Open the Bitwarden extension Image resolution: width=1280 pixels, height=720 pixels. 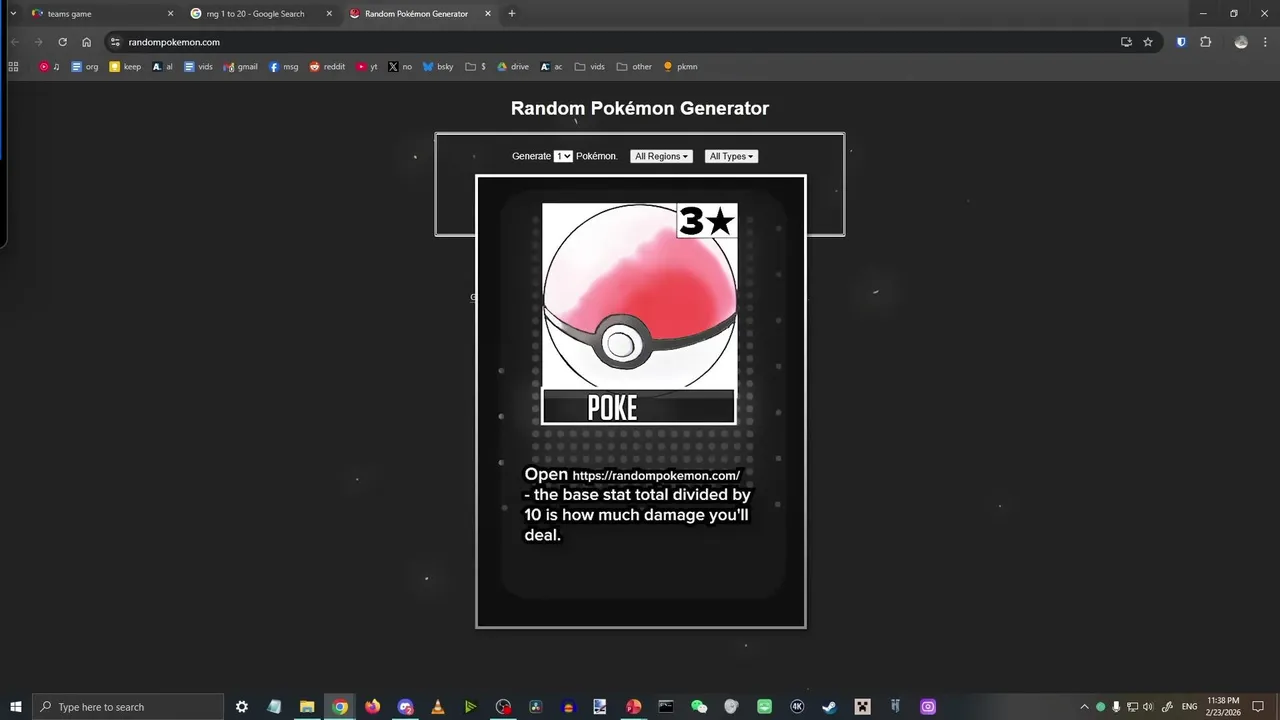click(1181, 42)
